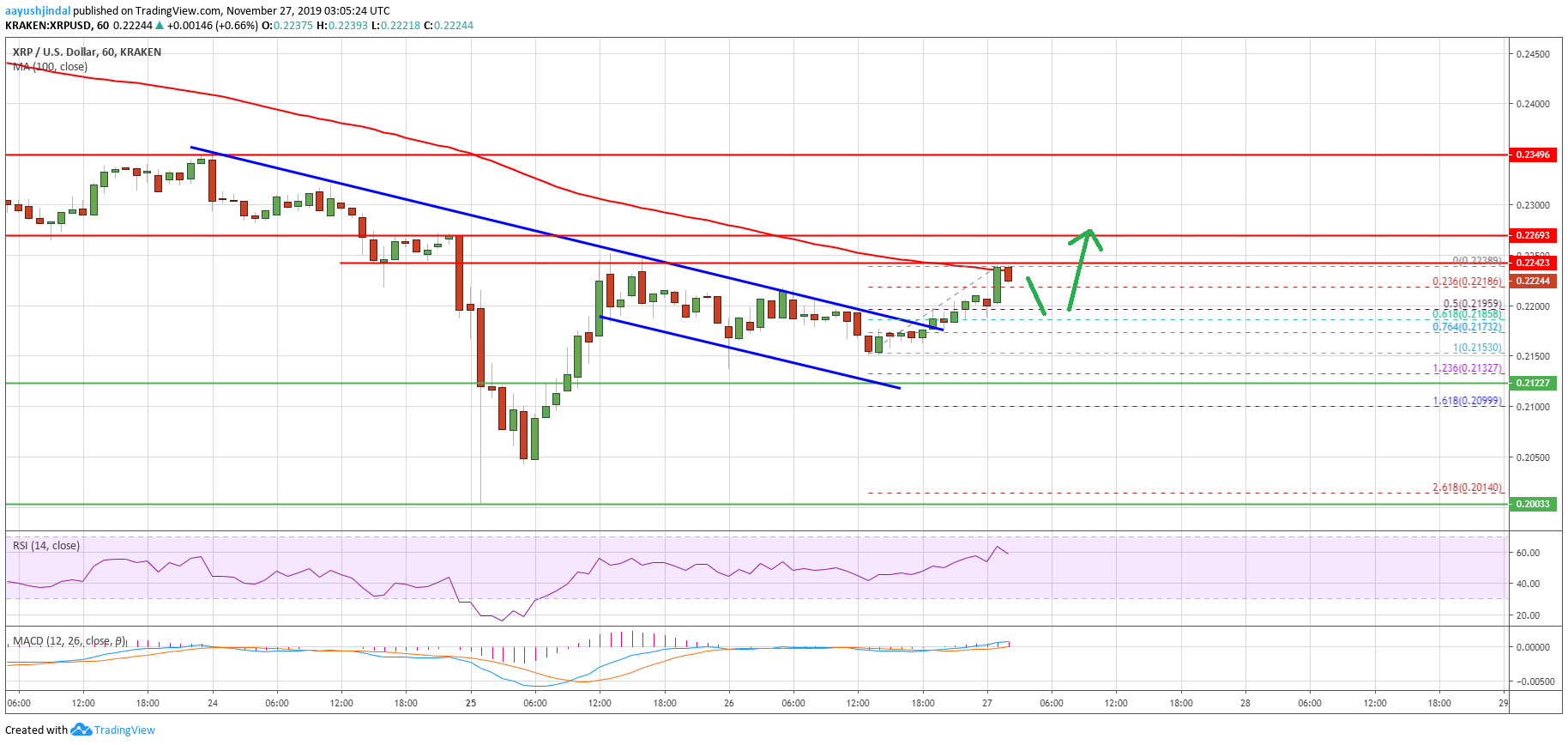This screenshot has width=1568, height=745.
Task: Click the L:0.22218 low value in header
Action: point(395,26)
